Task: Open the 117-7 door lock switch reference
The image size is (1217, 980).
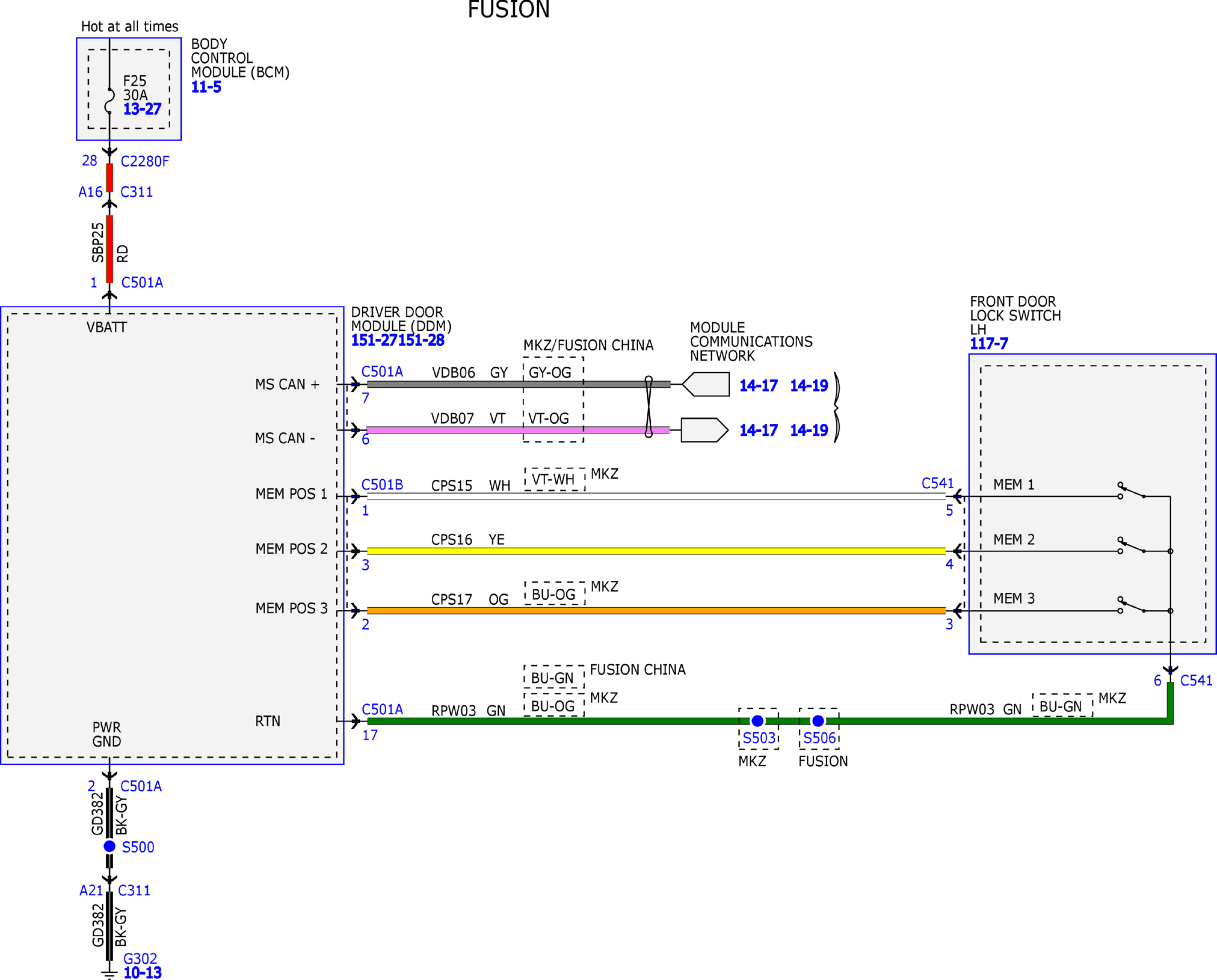Action: click(x=989, y=344)
